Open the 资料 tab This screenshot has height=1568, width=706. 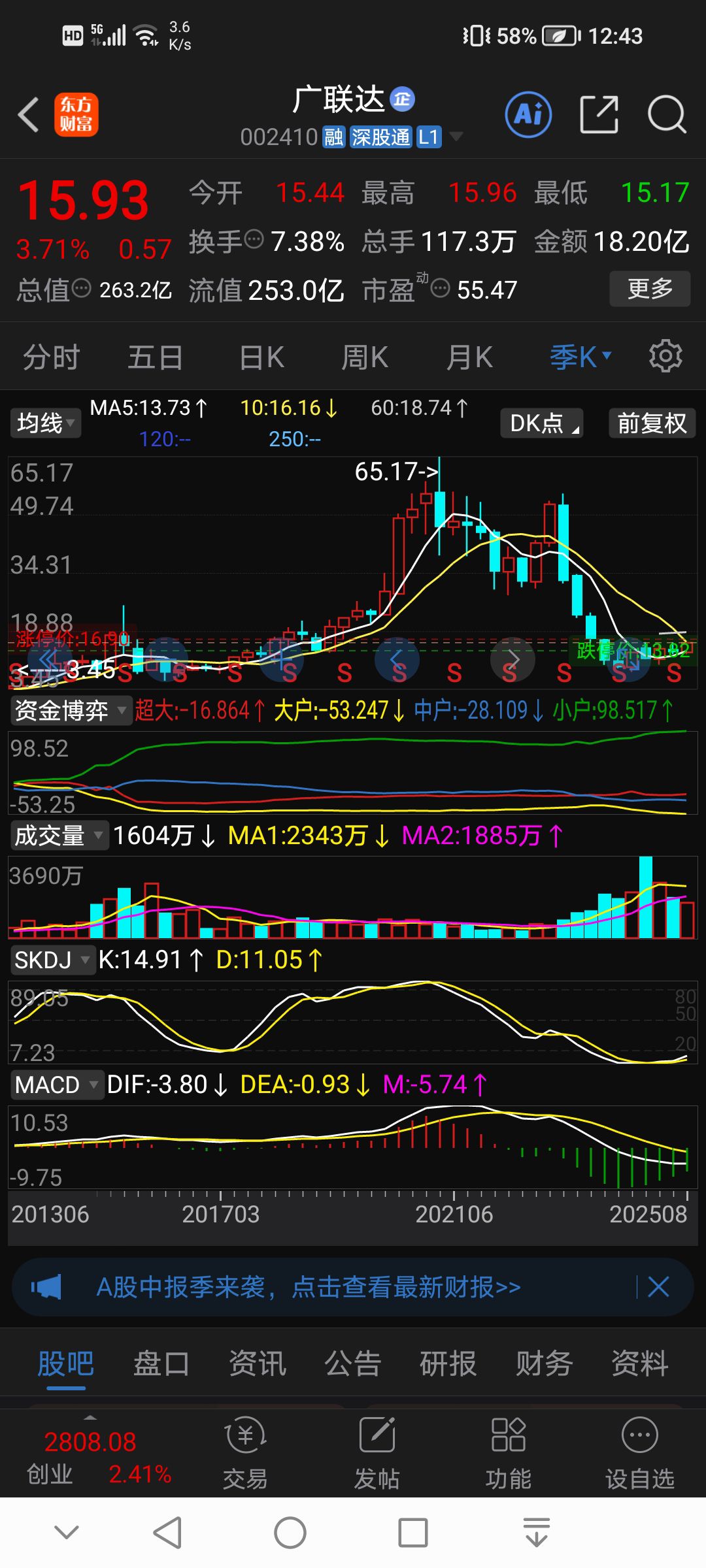point(639,1364)
